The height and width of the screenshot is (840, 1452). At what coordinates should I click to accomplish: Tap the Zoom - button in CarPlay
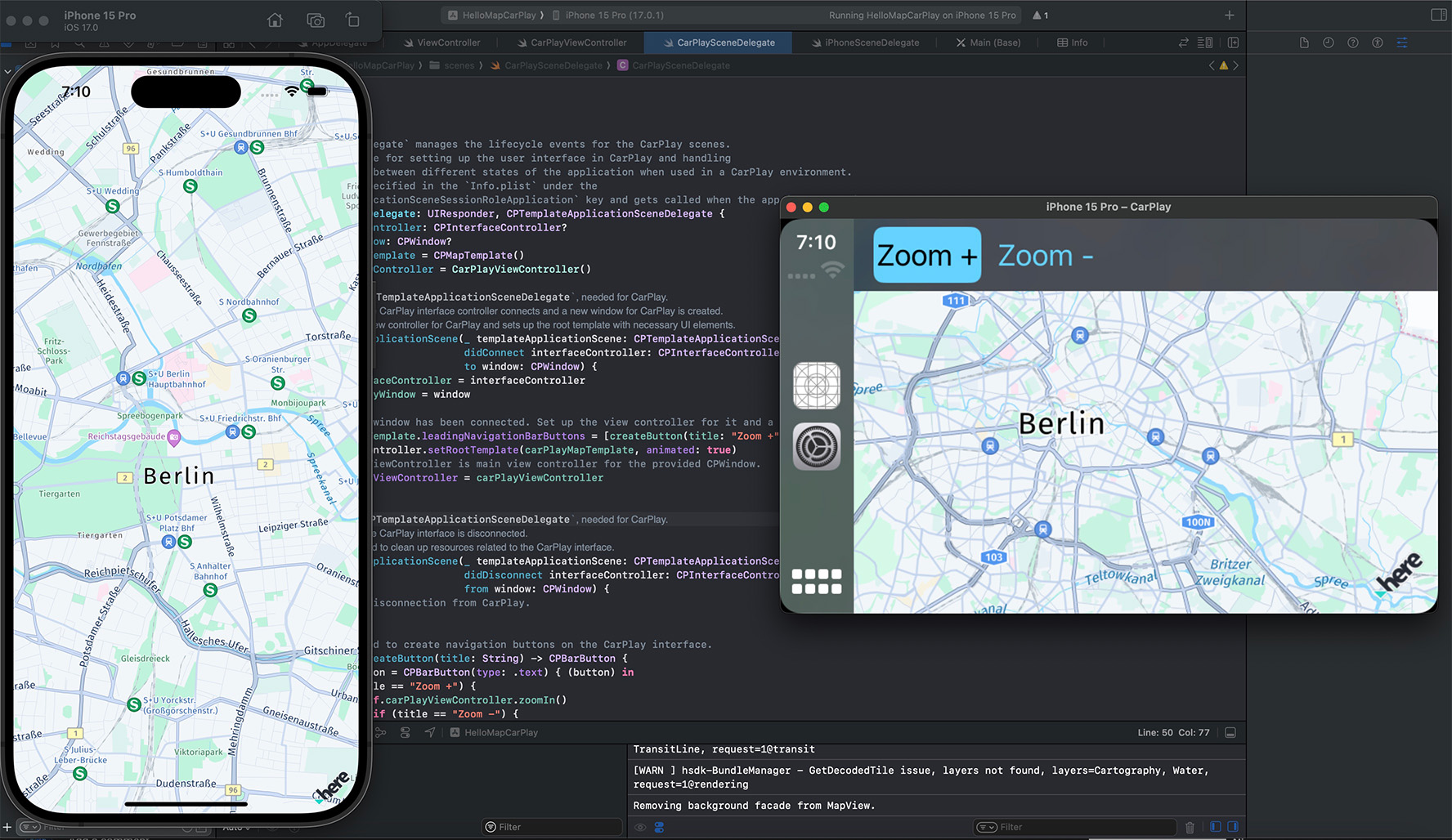[1046, 256]
